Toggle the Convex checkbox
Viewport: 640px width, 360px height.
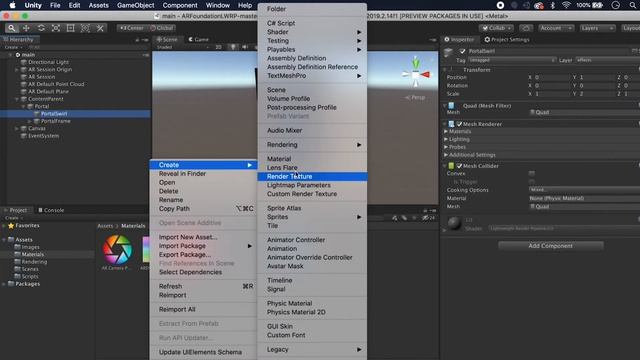532,173
